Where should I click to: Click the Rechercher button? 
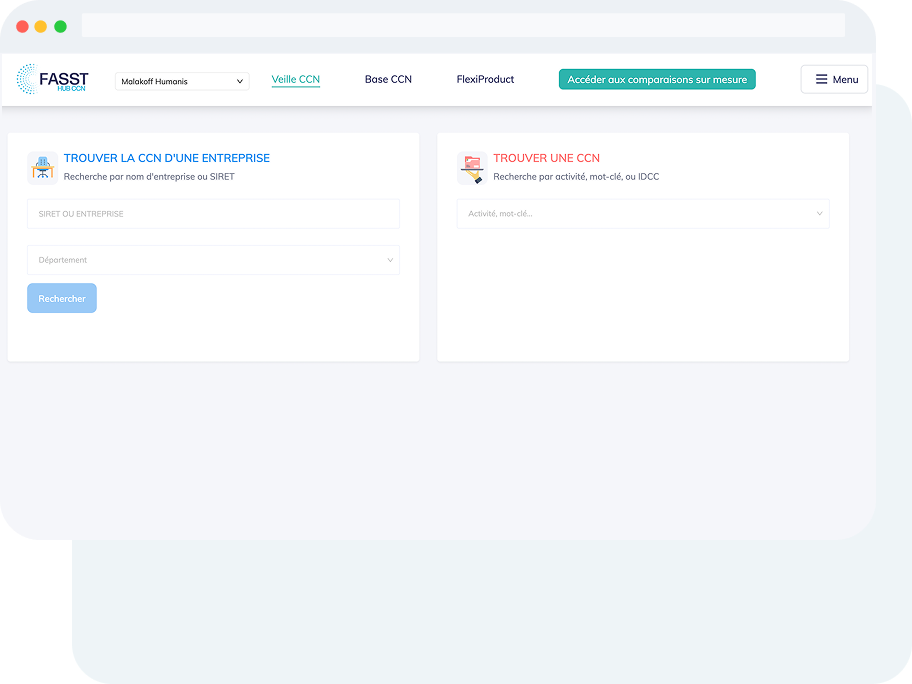(x=62, y=298)
